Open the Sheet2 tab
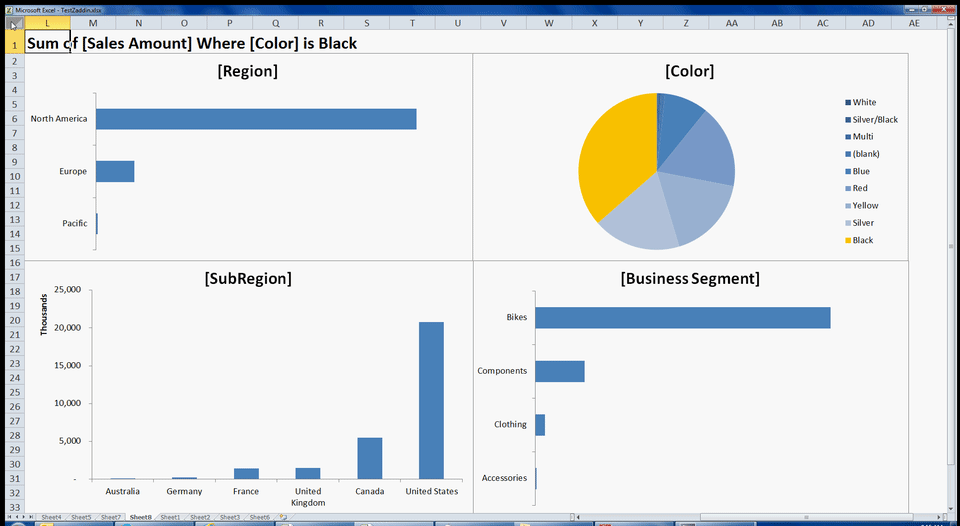 (x=200, y=517)
